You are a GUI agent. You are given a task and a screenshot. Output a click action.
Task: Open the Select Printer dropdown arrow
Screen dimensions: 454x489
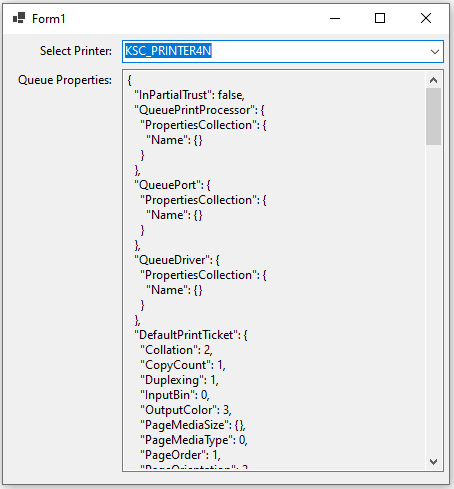click(434, 52)
